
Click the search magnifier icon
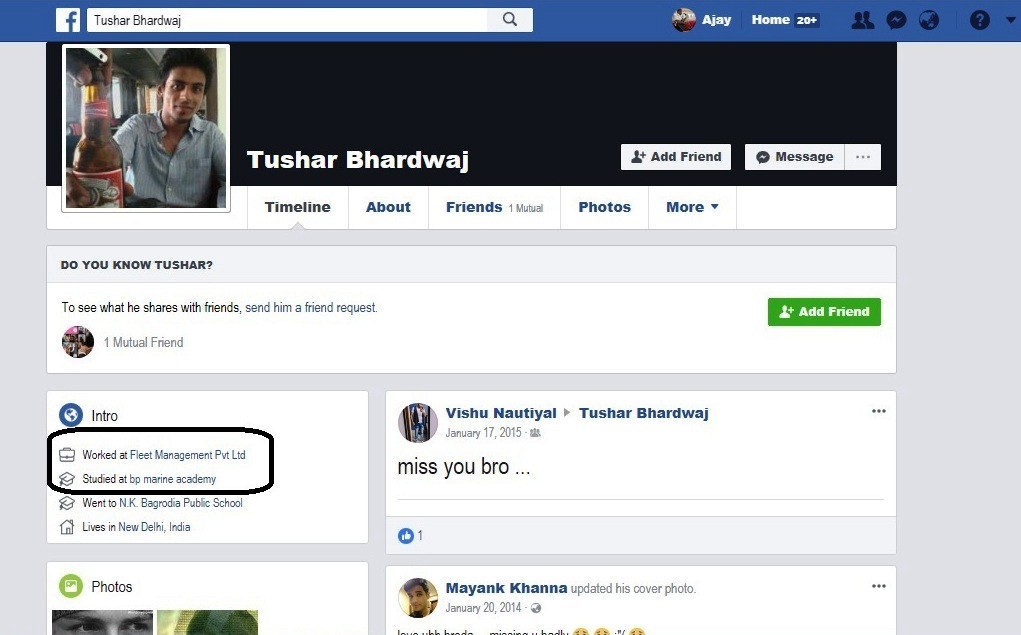(x=510, y=20)
